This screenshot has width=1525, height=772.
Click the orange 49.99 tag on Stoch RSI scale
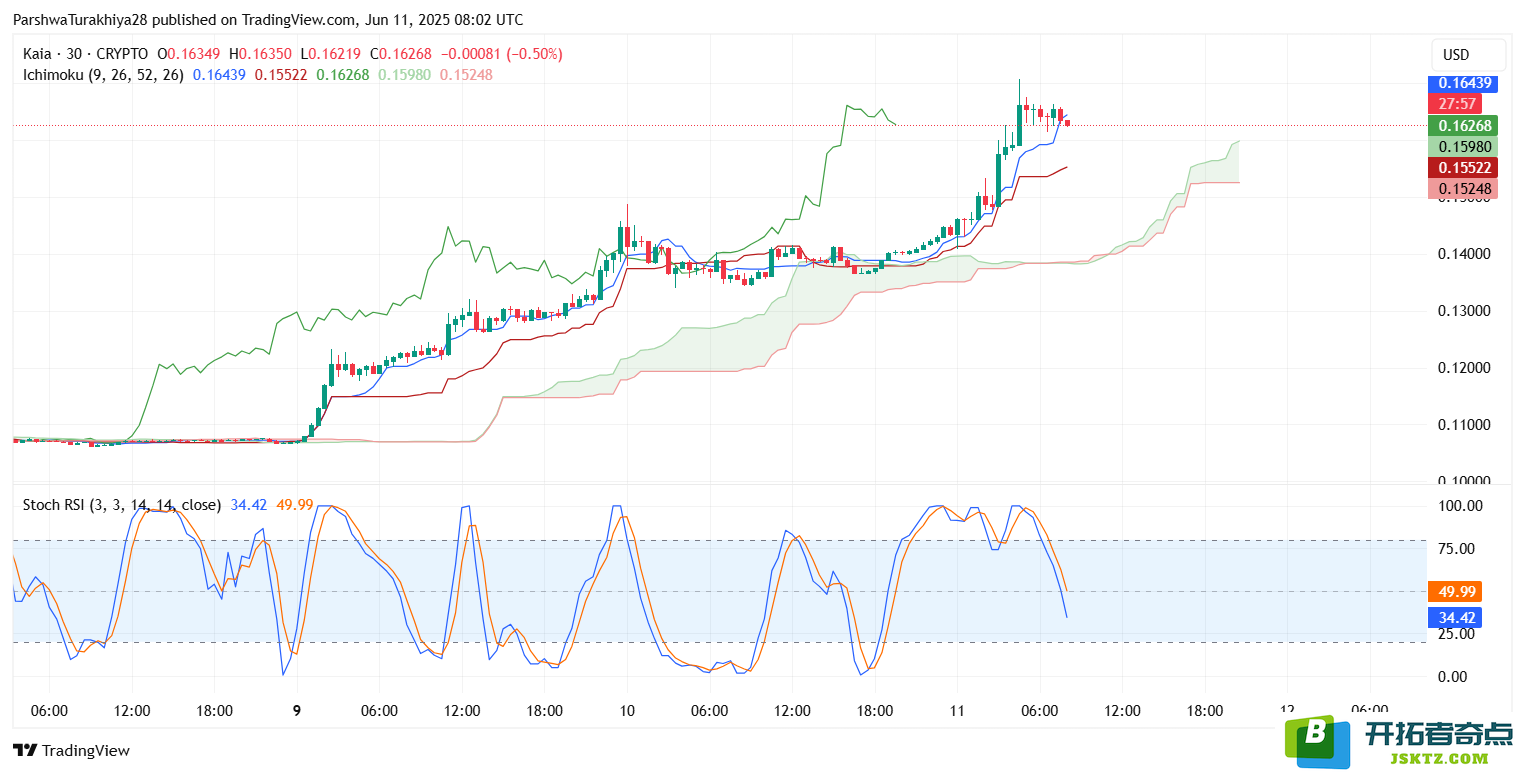point(1454,591)
